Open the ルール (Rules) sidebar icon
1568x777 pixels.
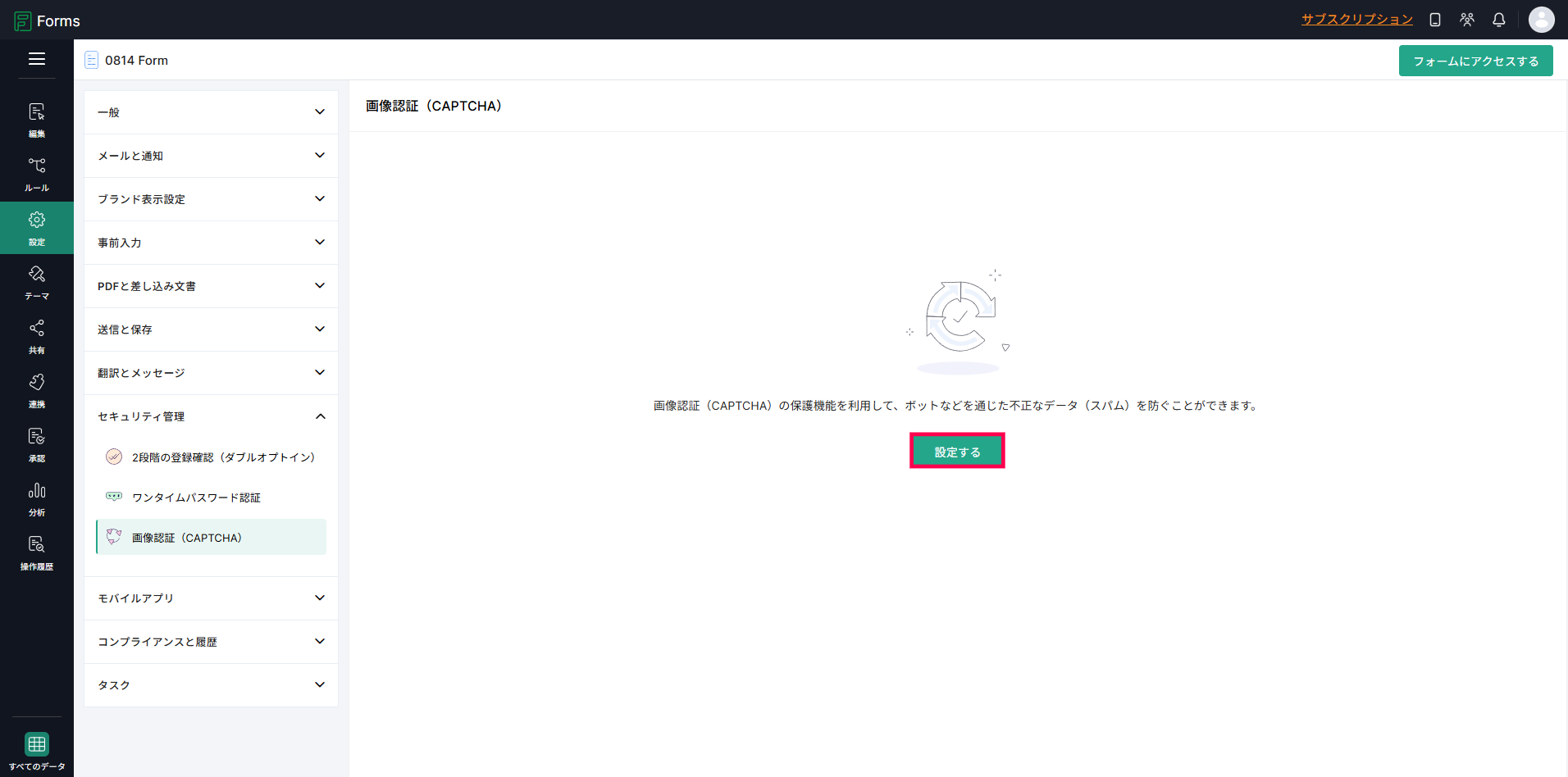37,174
